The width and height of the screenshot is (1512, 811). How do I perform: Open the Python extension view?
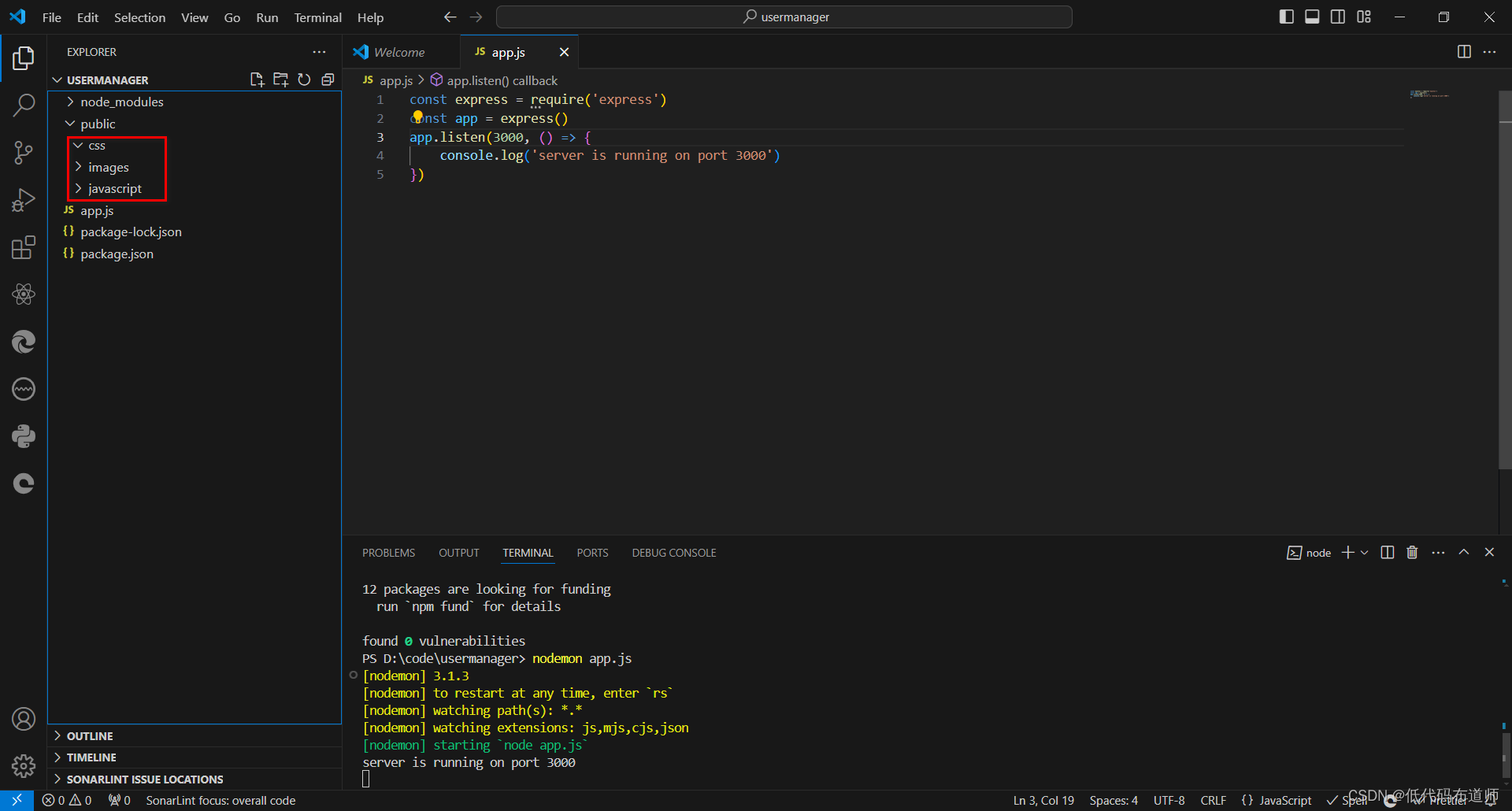[24, 436]
